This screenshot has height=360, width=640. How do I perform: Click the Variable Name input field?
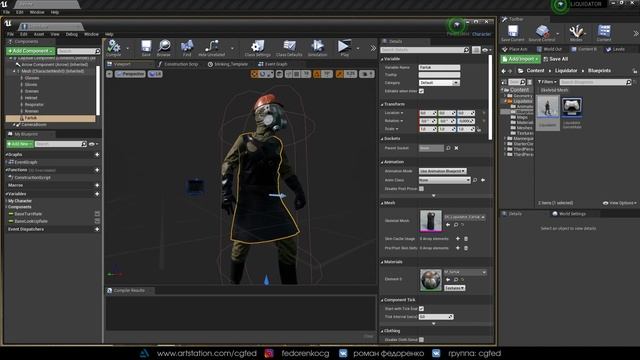(x=439, y=67)
